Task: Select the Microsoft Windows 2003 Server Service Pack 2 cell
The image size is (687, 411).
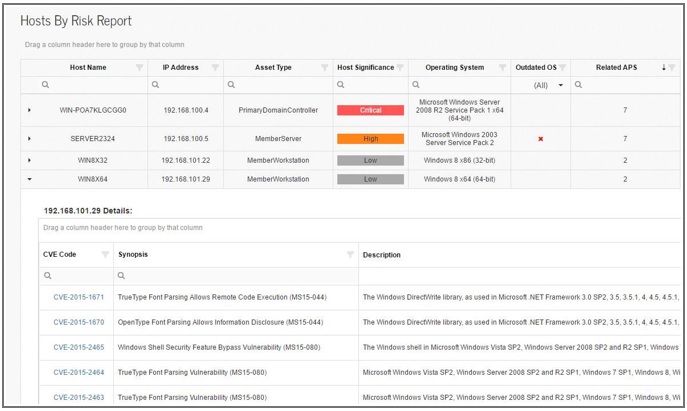Action: (x=459, y=138)
